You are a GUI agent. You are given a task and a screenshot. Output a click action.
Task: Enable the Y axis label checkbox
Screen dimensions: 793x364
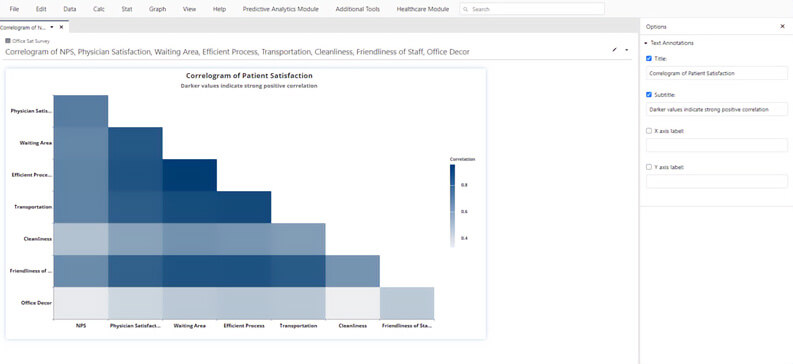[649, 167]
